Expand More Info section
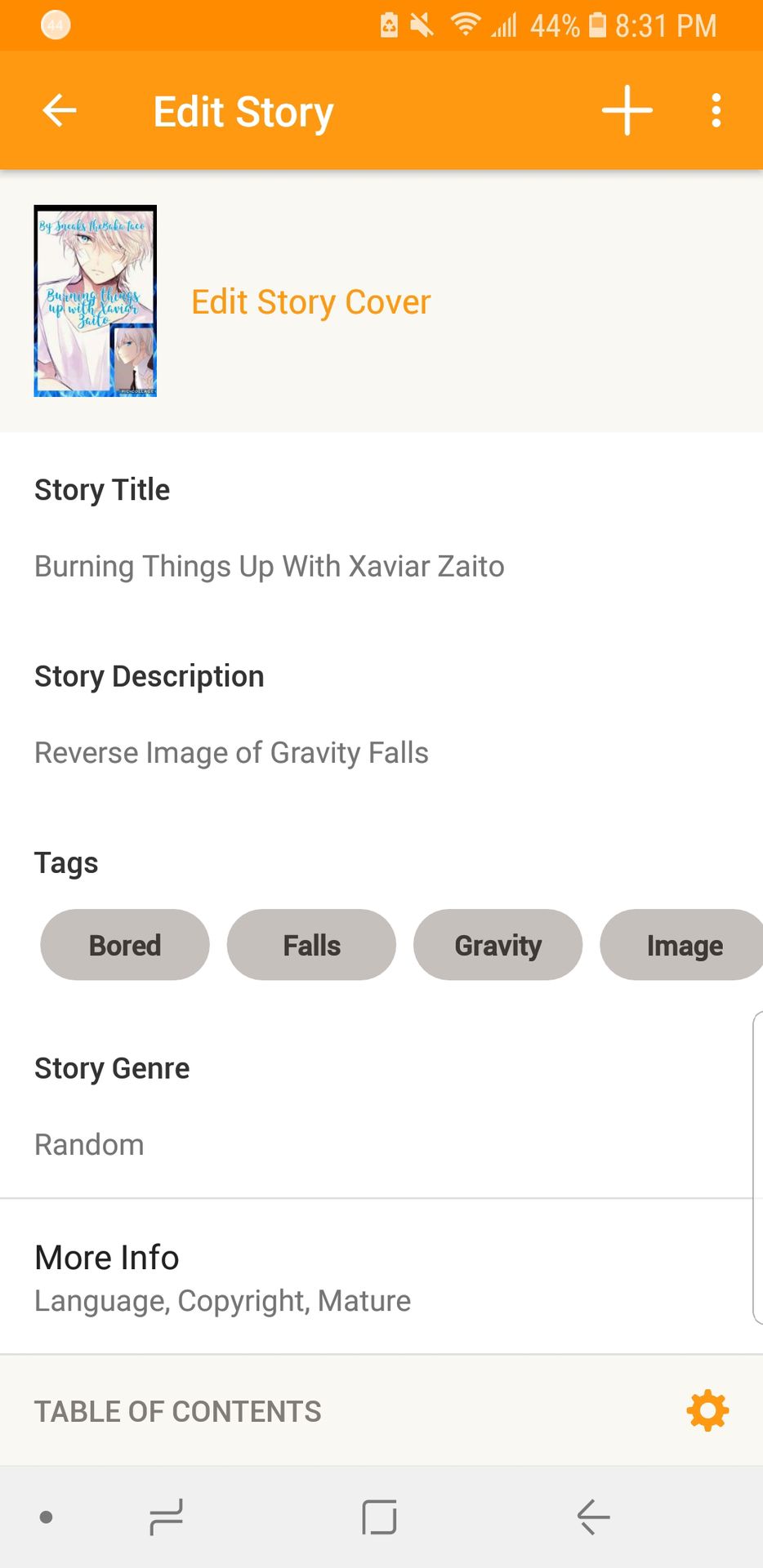Viewport: 763px width, 1568px height. 381,1277
